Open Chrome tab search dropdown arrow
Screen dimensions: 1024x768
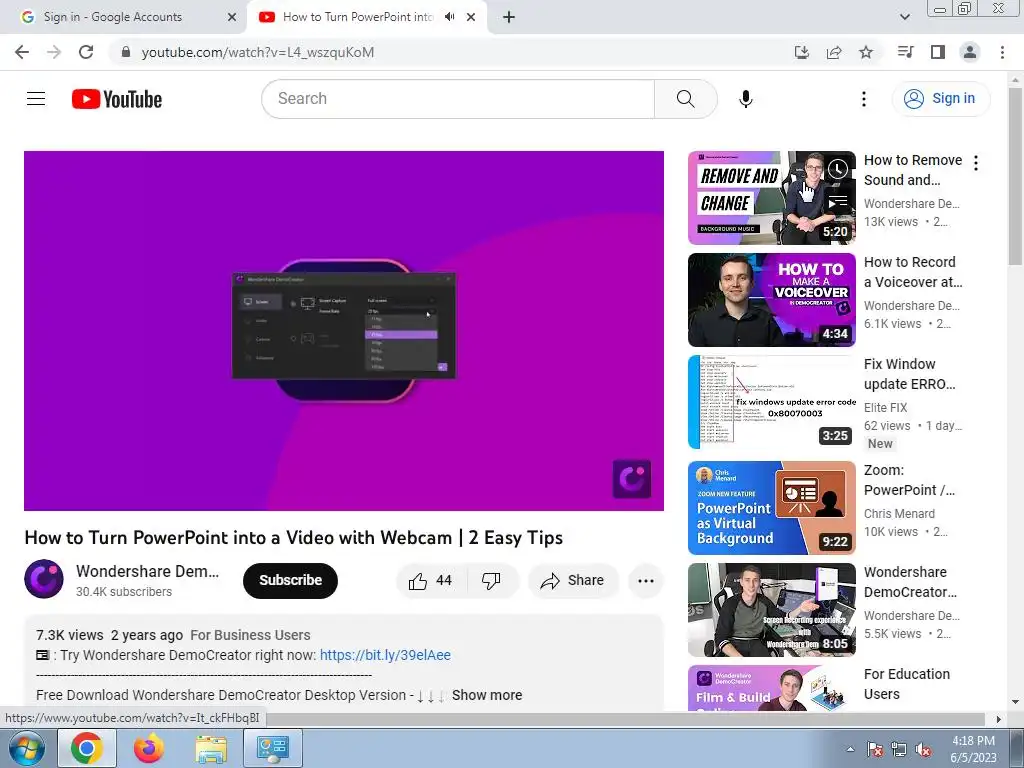[x=904, y=17]
